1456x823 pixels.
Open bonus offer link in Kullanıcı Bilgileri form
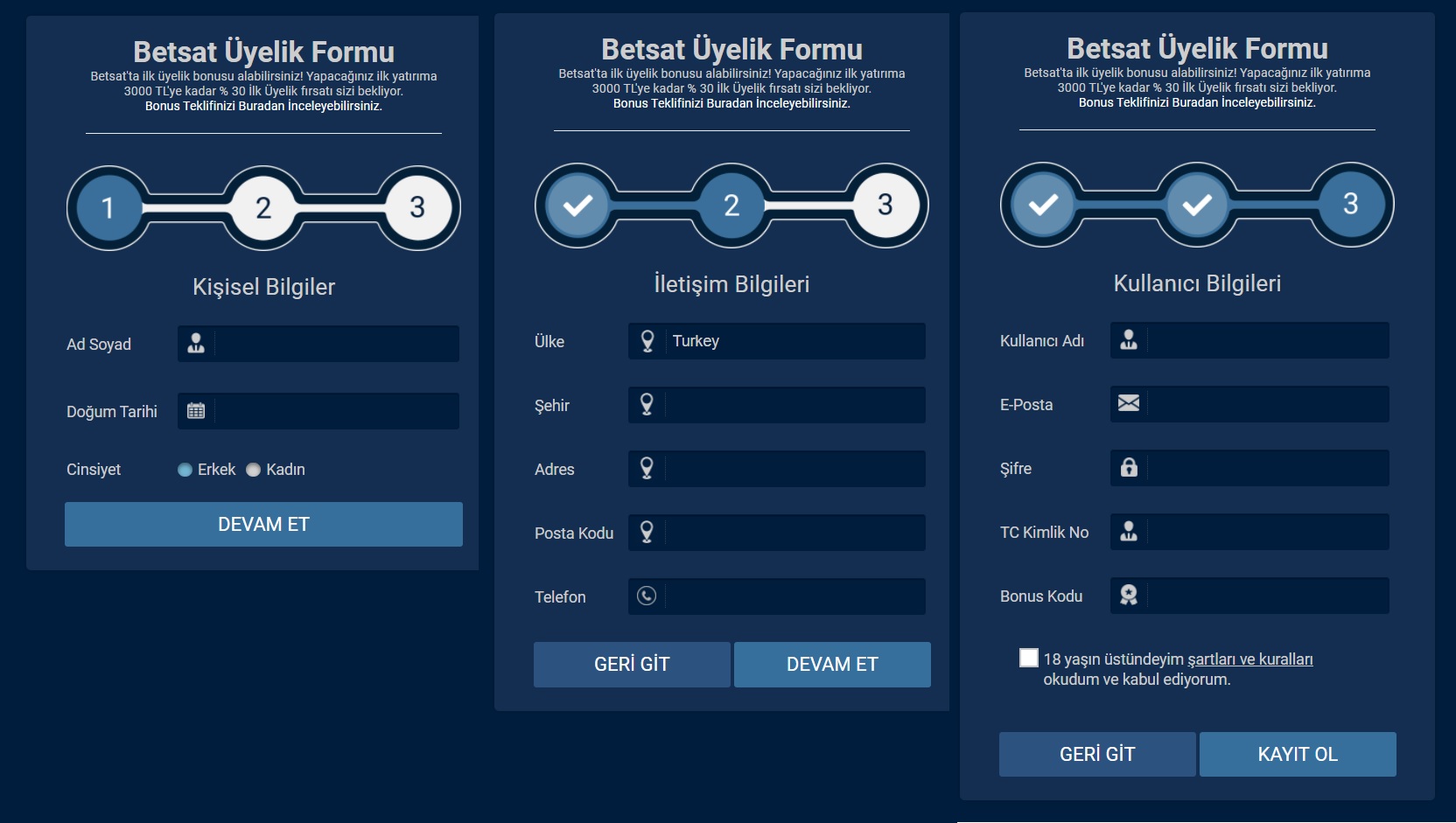(1197, 102)
